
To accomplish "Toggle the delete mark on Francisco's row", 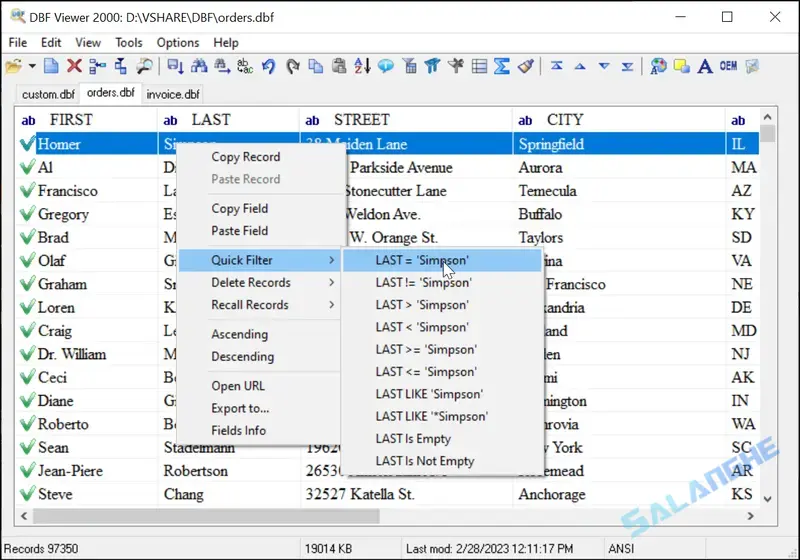I will point(27,191).
